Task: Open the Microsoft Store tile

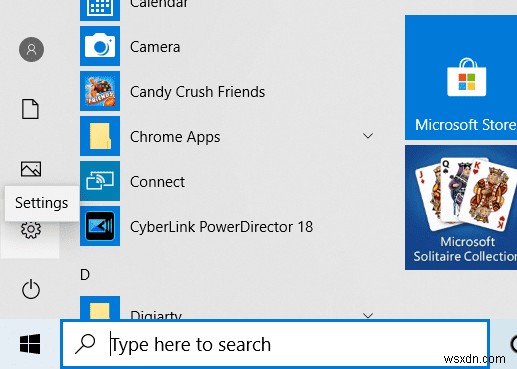Action: pyautogui.click(x=461, y=77)
